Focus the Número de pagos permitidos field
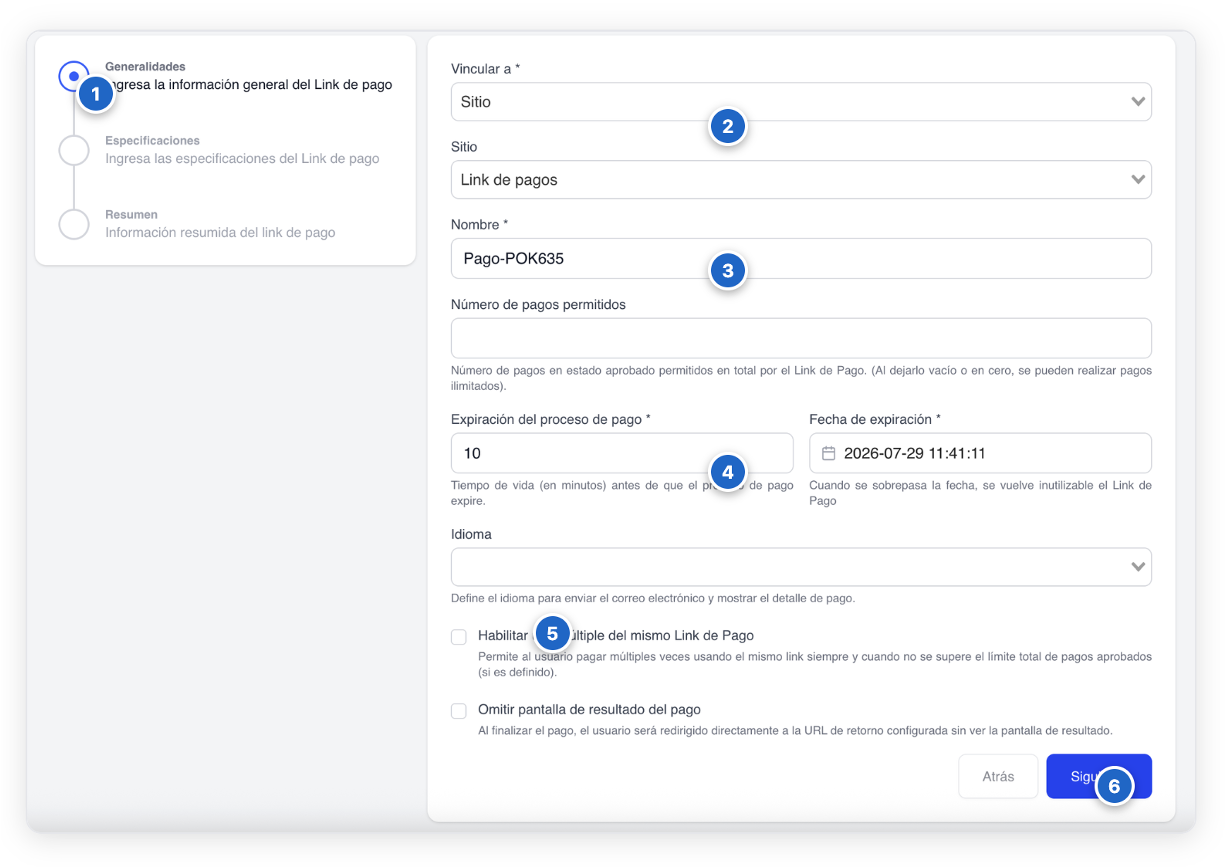 coord(801,338)
